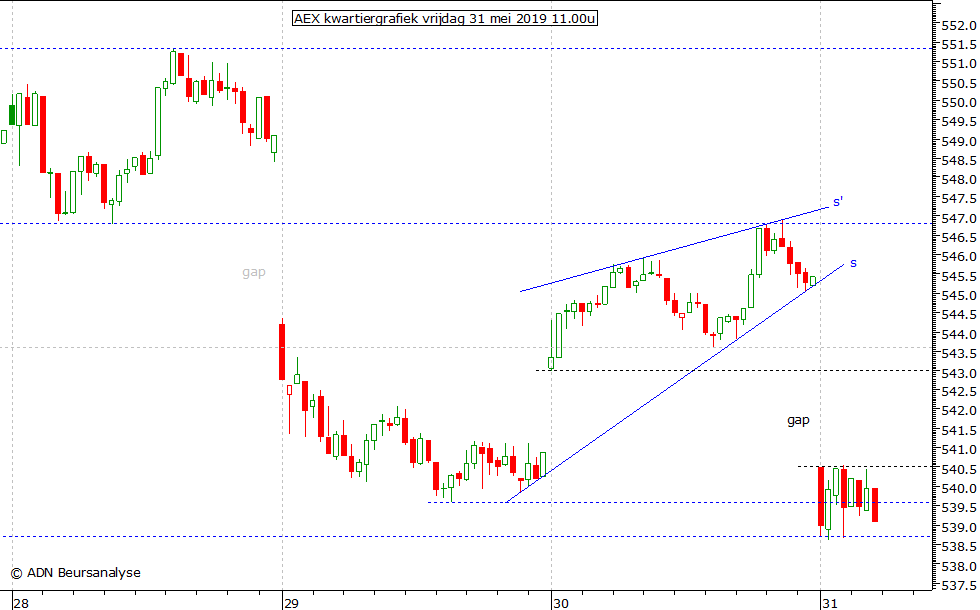Click date label 30 on time axis
The height and width of the screenshot is (610, 980).
point(560,603)
